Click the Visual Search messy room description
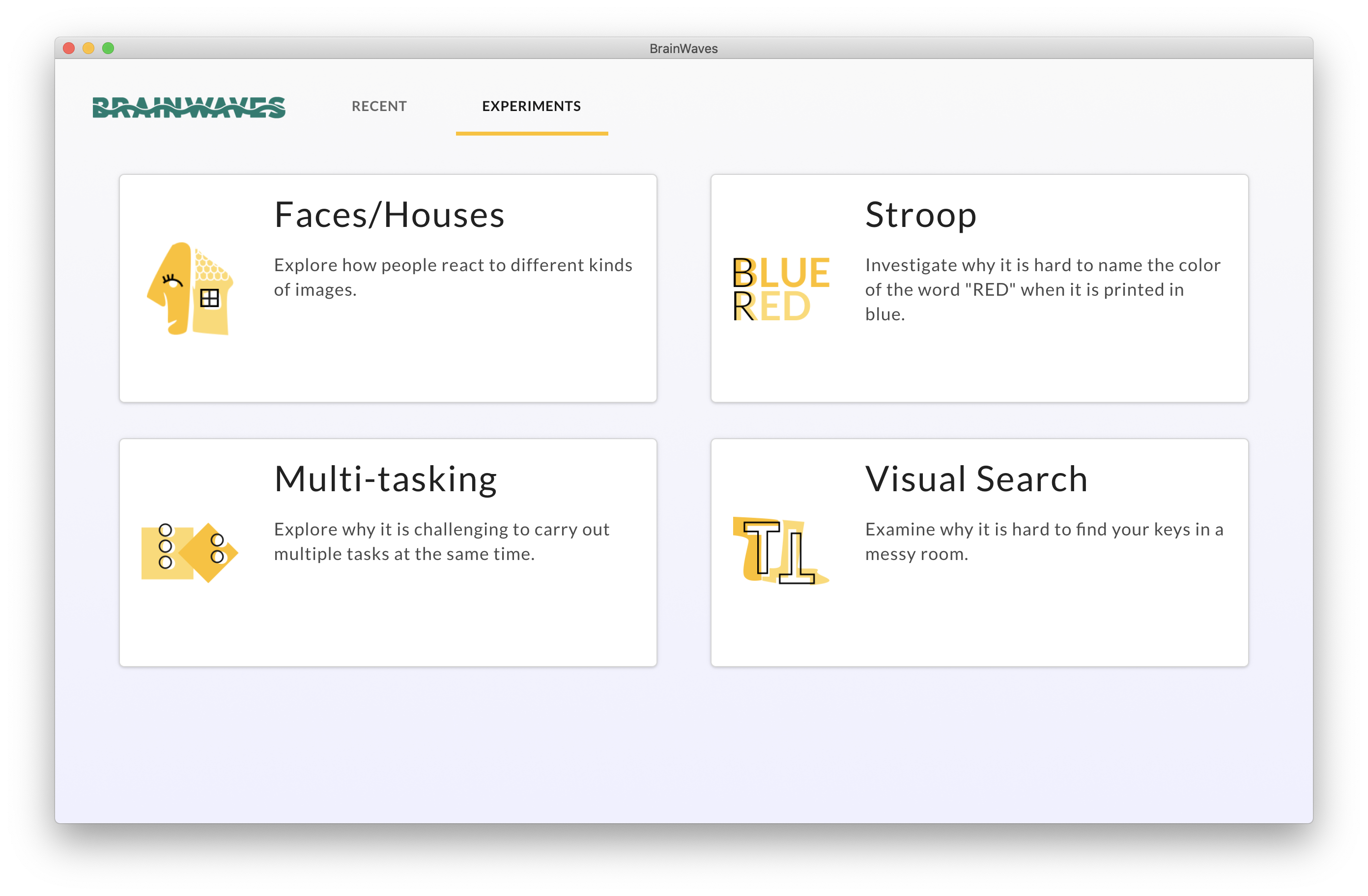1368x896 pixels. (1043, 541)
